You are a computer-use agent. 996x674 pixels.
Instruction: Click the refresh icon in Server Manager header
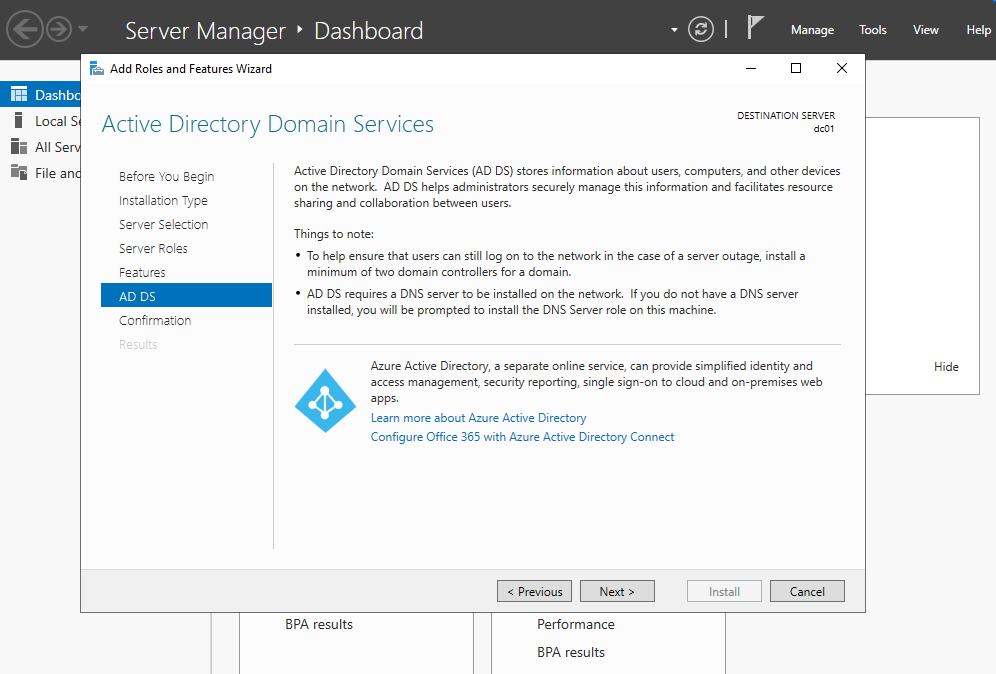(701, 29)
